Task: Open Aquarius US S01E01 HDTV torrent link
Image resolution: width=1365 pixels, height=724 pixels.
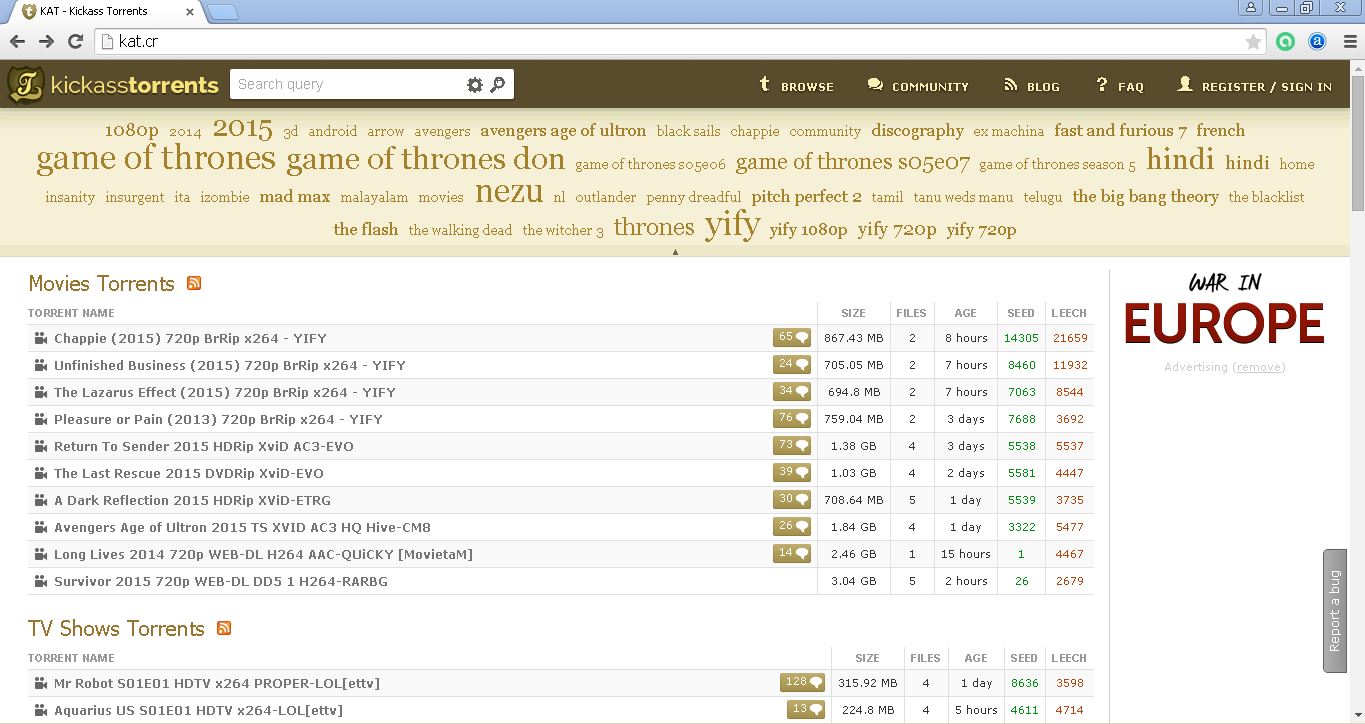Action: coord(198,710)
